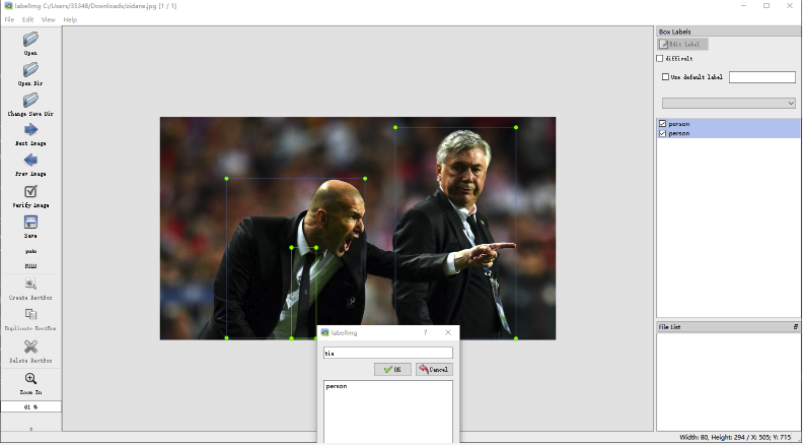Click the top-left vertex of left person box
Screen dimensions: 803x445
pos(226,178)
